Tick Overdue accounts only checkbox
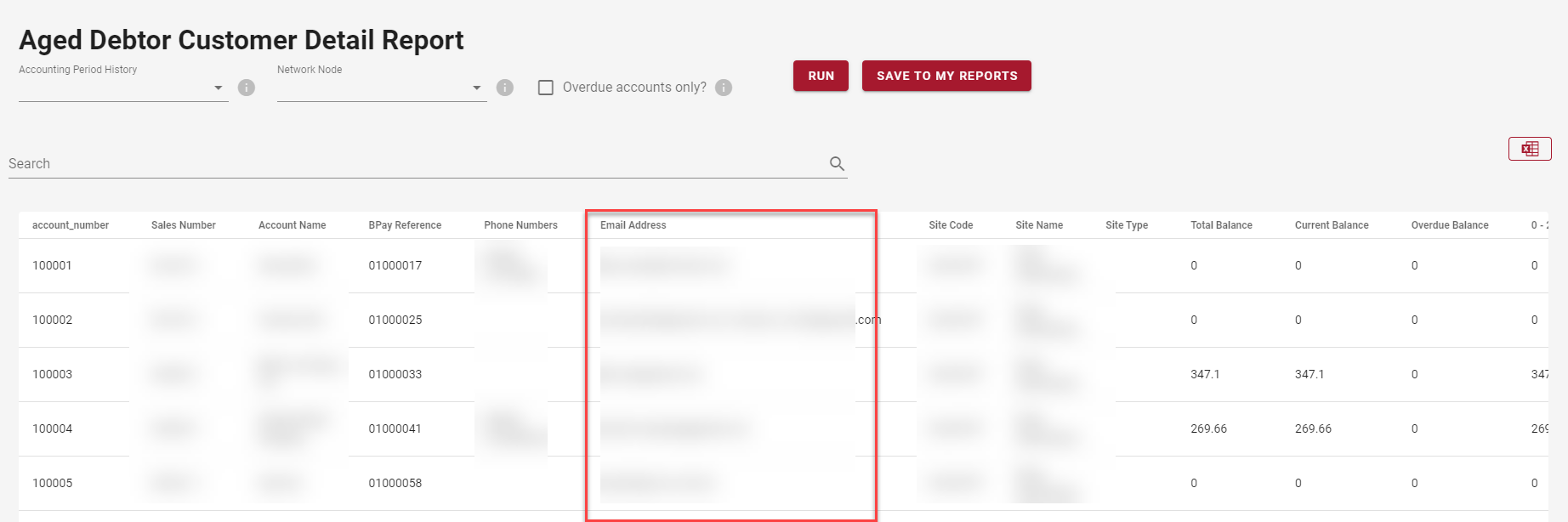The image size is (1568, 522). (546, 88)
